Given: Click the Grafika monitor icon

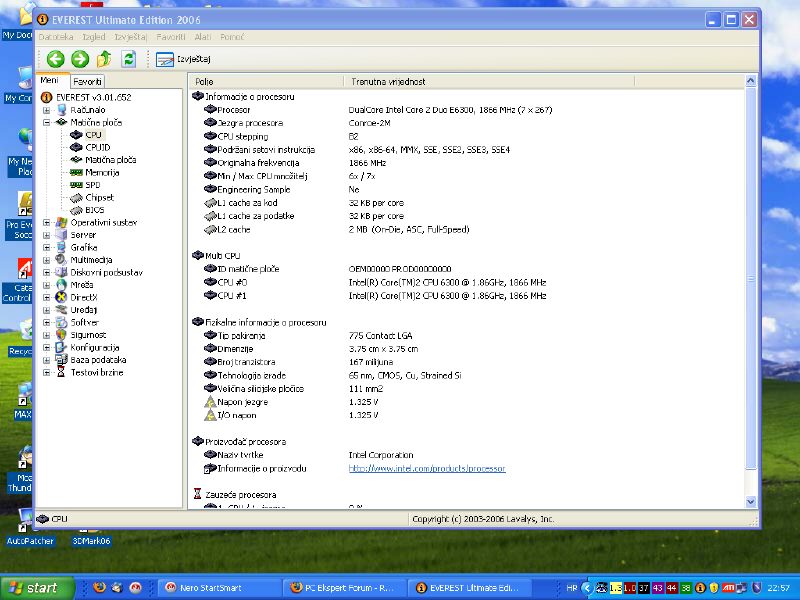Looking at the screenshot, I should (x=61, y=247).
